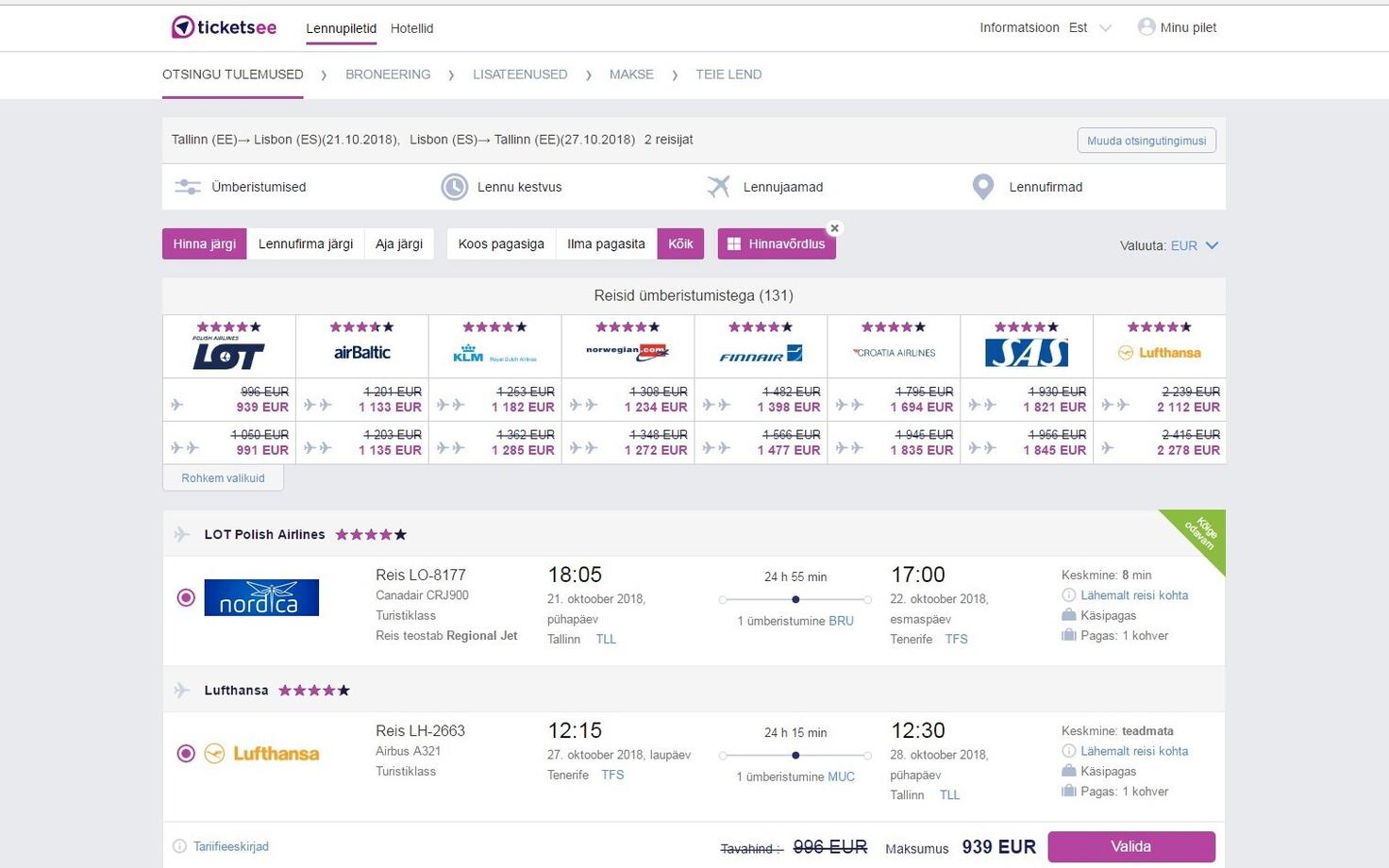Open Lähemalt reisi kohta for Lufthansa flight
This screenshot has height=868, width=1389.
coord(1134,751)
